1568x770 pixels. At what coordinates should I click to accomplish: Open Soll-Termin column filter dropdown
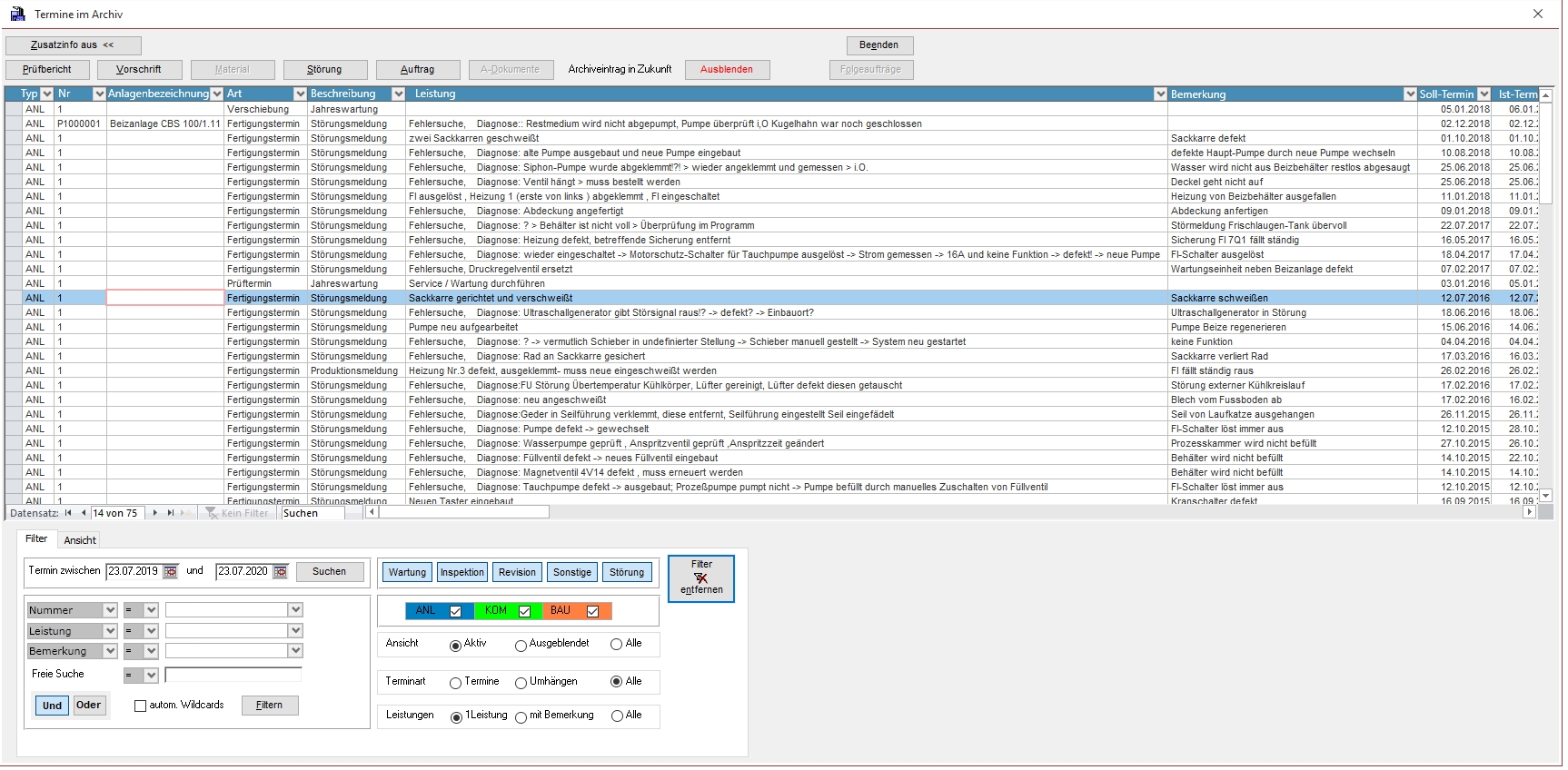[1484, 94]
